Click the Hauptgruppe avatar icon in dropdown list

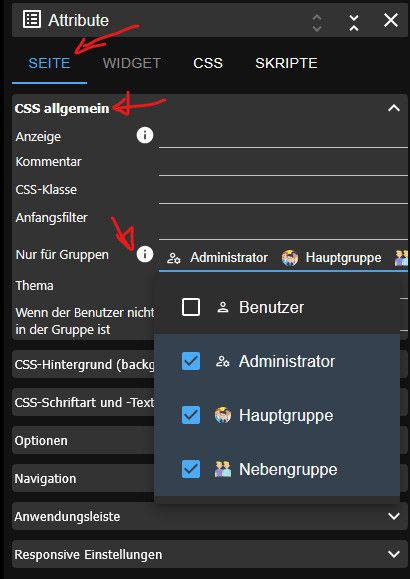tap(223, 415)
